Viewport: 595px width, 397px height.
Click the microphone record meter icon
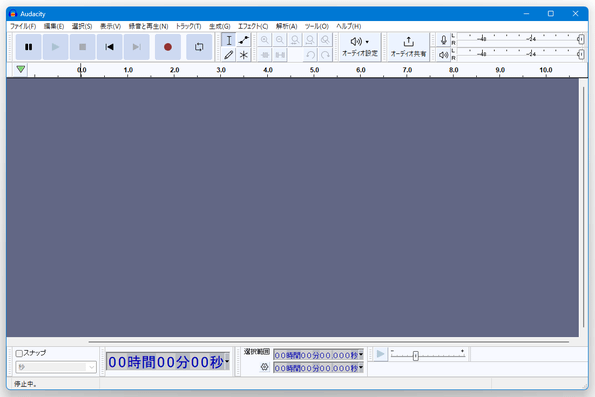pyautogui.click(x=443, y=40)
